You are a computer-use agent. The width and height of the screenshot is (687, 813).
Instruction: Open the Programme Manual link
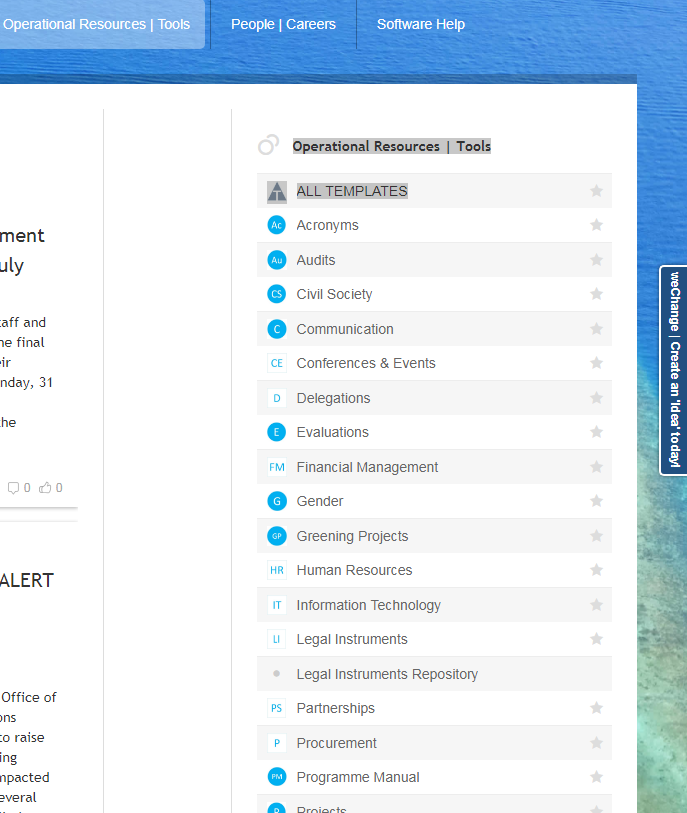click(358, 777)
